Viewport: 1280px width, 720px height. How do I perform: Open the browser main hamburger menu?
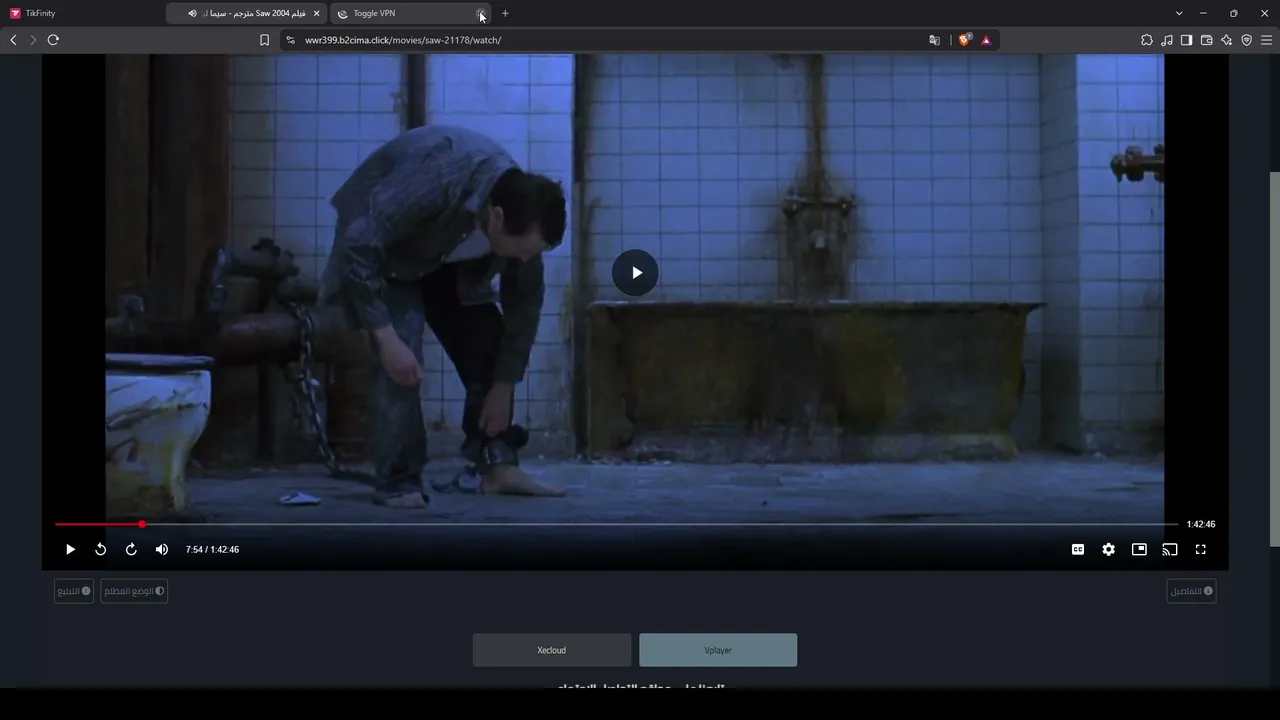(1267, 40)
